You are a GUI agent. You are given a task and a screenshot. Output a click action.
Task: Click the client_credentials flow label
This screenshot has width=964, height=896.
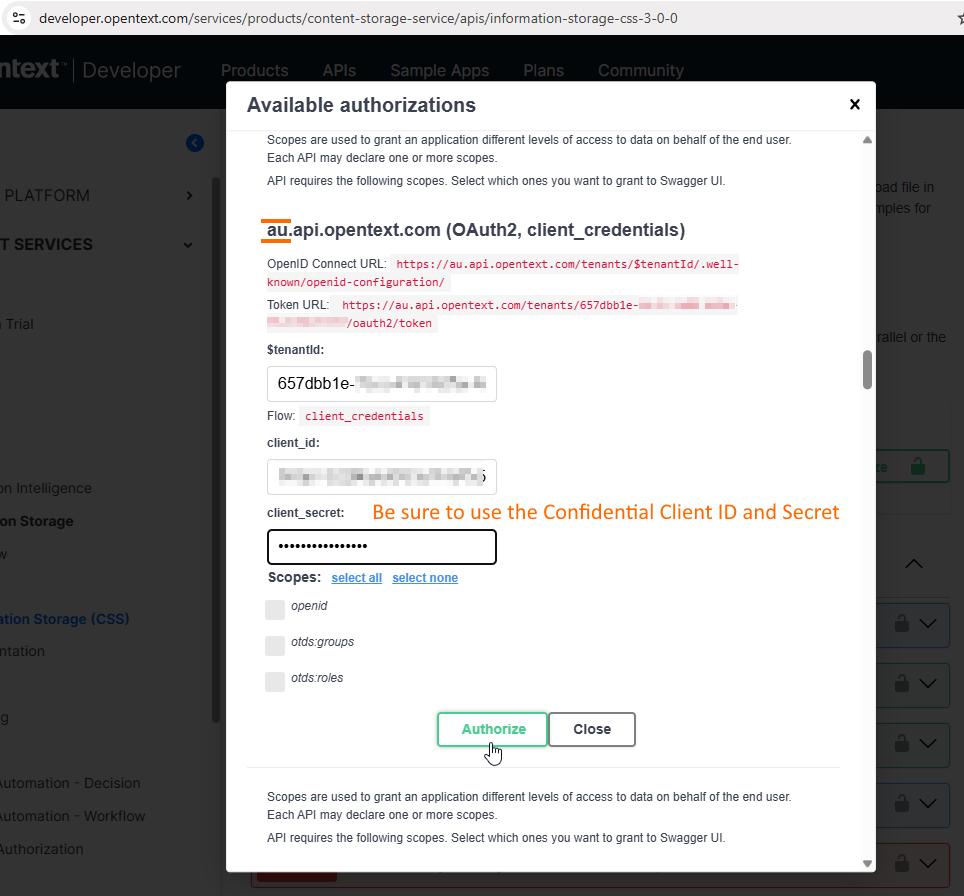pyautogui.click(x=364, y=416)
